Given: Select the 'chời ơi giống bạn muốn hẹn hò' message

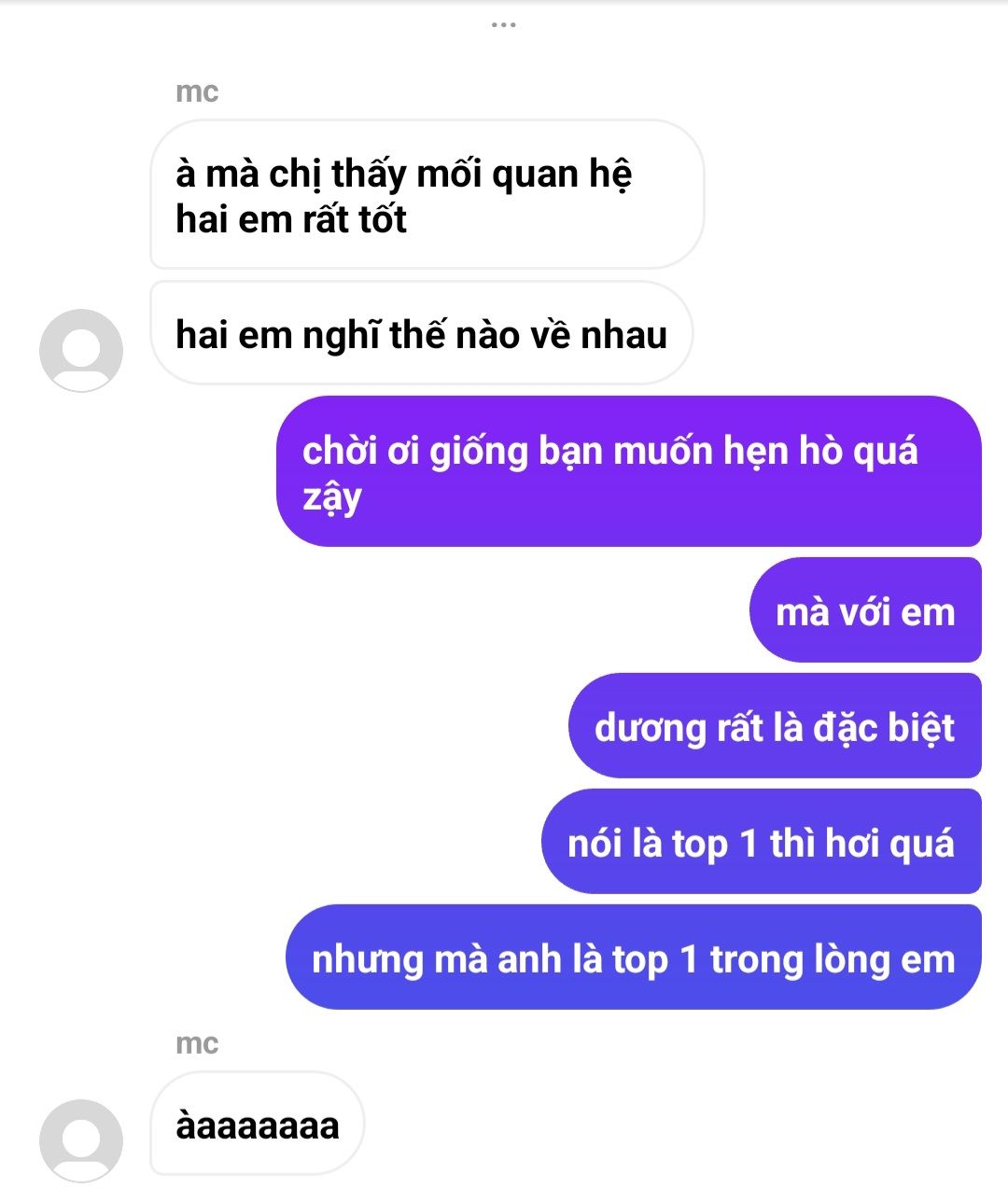Looking at the screenshot, I should point(629,471).
